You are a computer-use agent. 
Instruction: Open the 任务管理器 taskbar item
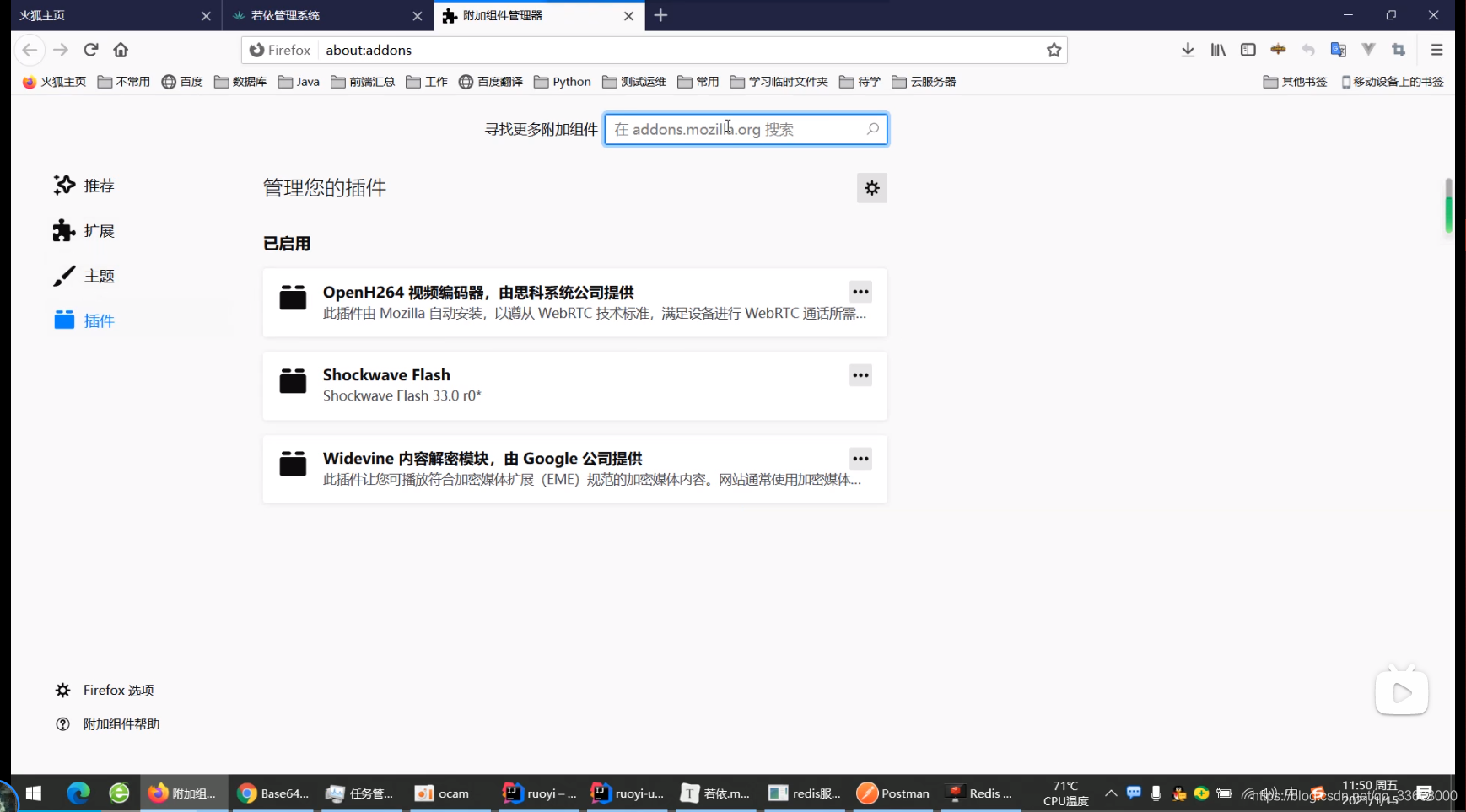coord(359,793)
